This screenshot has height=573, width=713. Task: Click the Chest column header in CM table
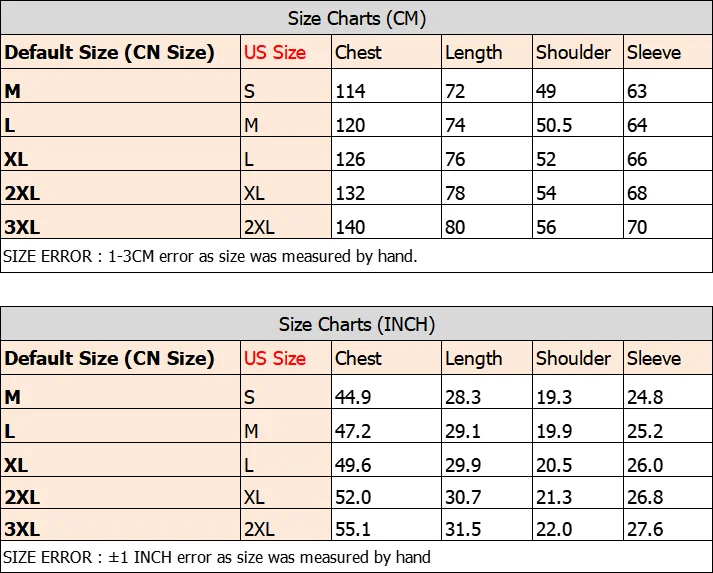click(358, 52)
